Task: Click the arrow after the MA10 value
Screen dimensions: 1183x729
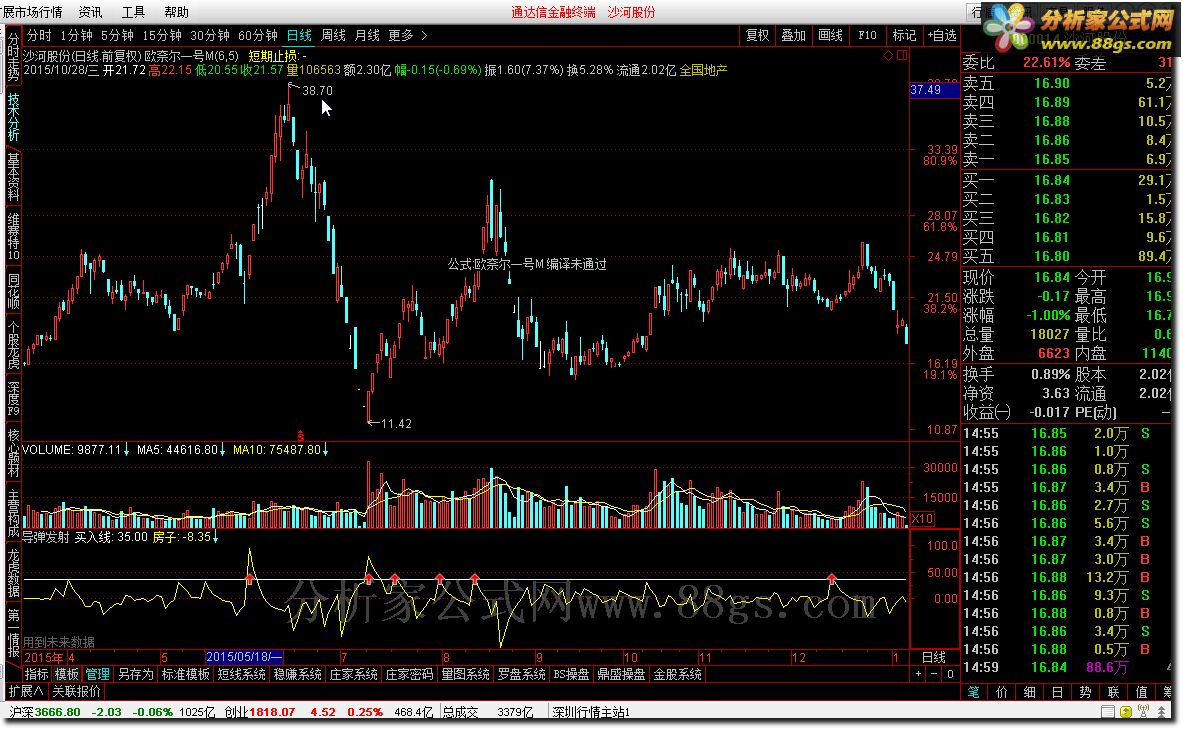Action: 325,450
